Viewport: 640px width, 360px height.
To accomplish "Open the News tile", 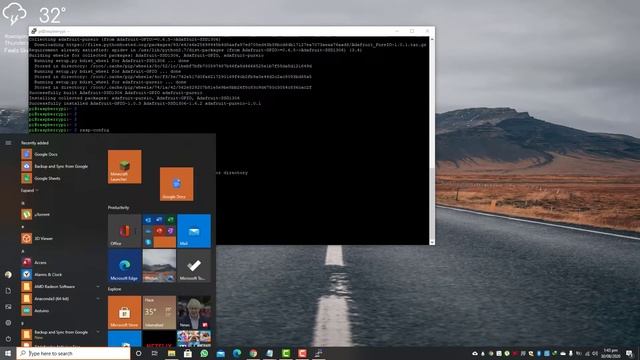I will coord(194,312).
